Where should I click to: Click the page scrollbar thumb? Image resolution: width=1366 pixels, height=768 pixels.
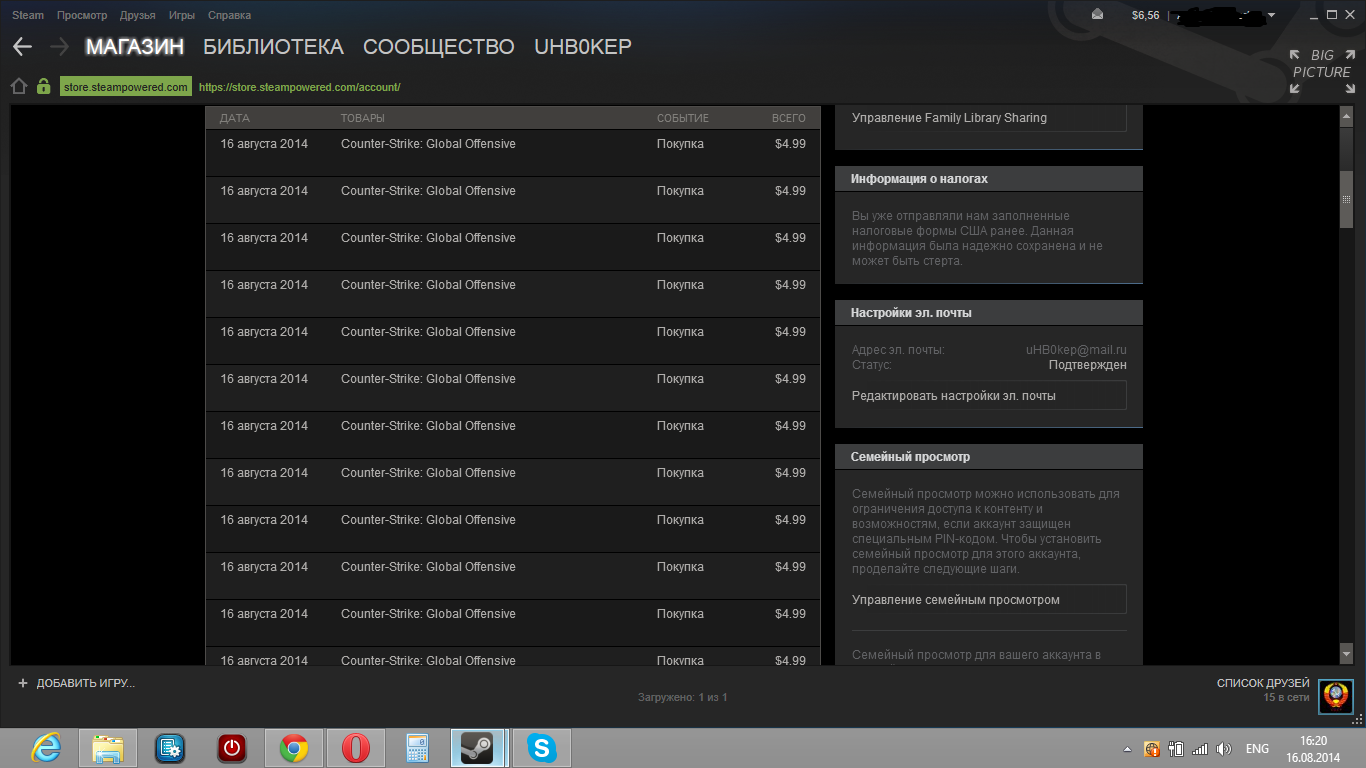tap(1346, 200)
